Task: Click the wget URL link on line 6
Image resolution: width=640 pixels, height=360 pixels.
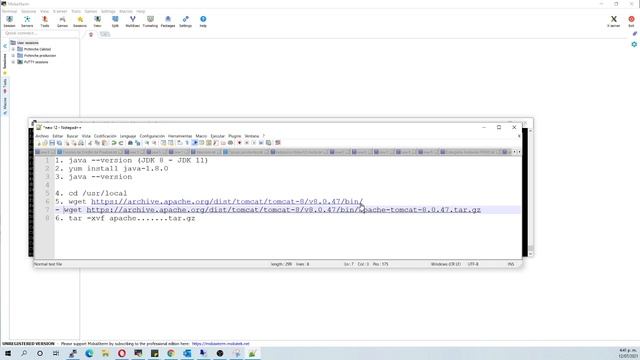Action: click(227, 202)
